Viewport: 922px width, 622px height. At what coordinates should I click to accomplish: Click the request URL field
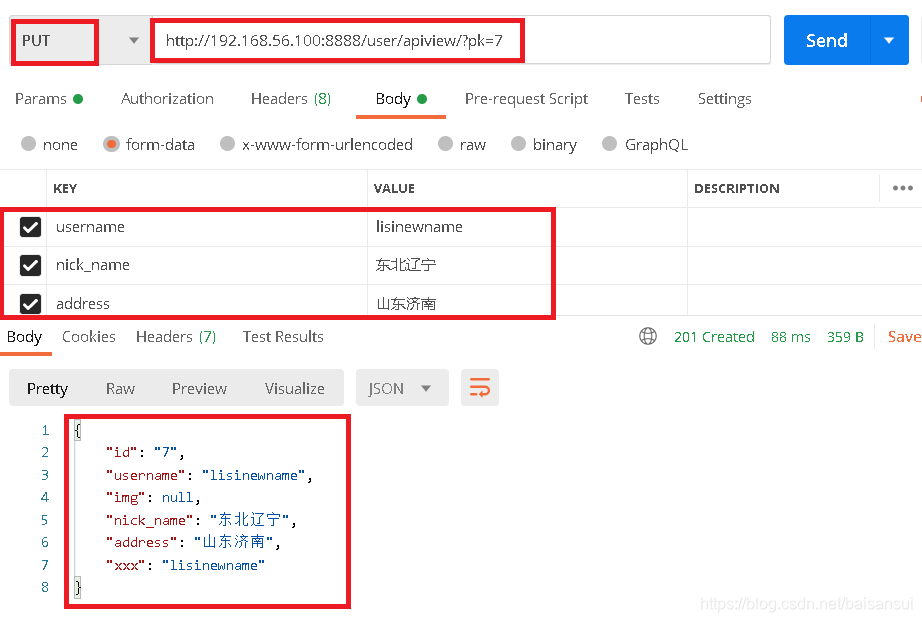coord(460,41)
